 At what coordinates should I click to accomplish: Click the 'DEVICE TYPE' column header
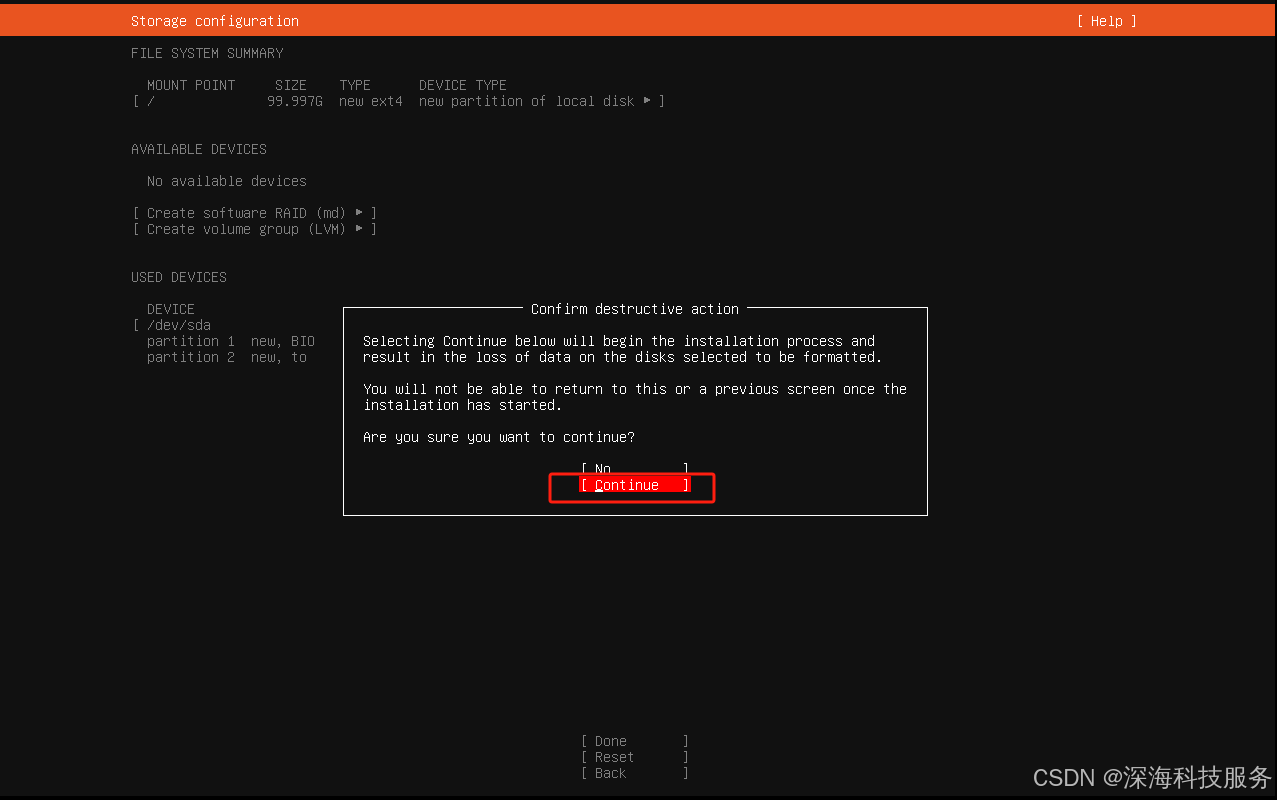pyautogui.click(x=463, y=85)
